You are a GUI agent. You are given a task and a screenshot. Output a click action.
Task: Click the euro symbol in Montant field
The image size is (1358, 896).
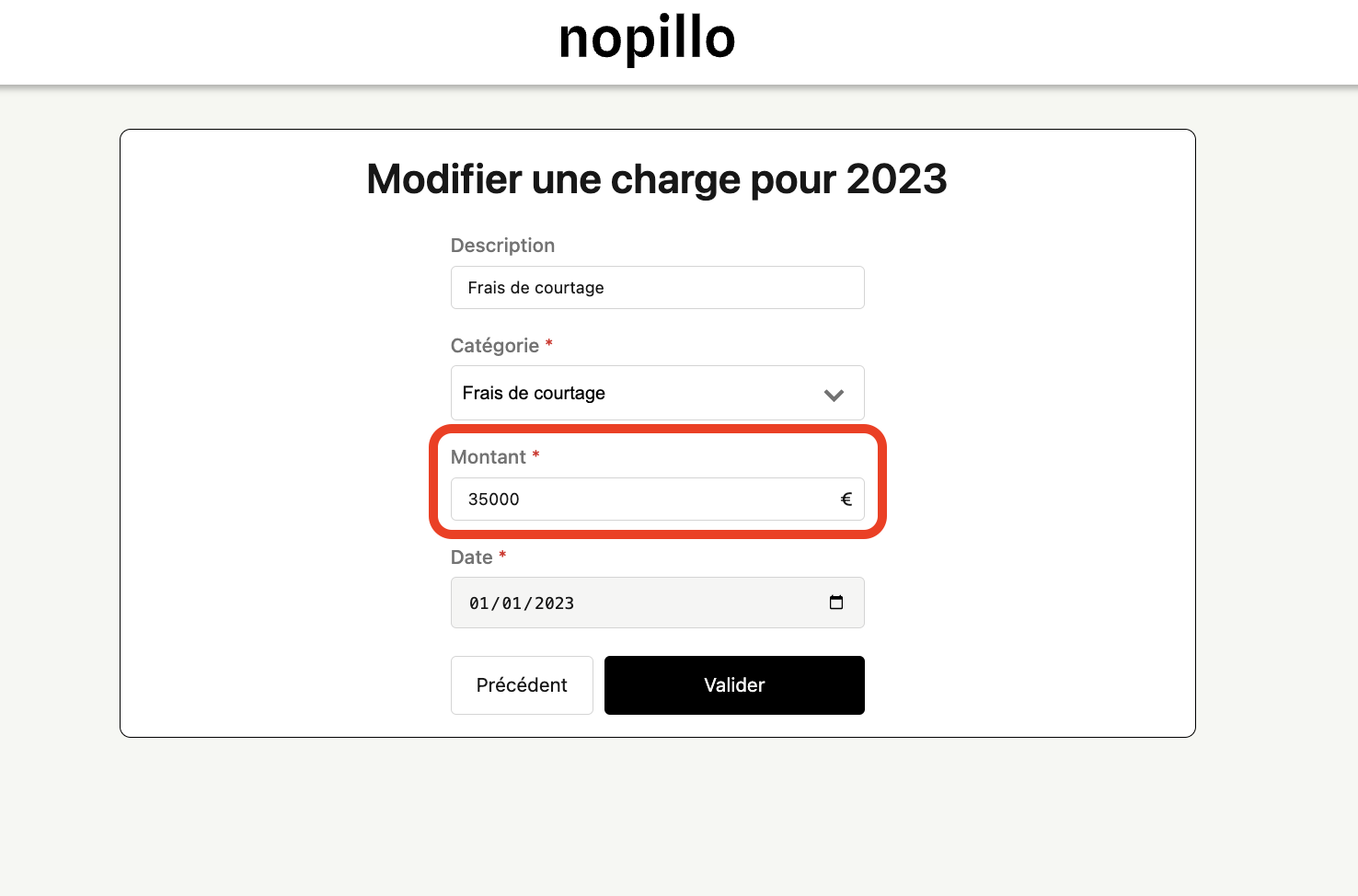pos(846,500)
